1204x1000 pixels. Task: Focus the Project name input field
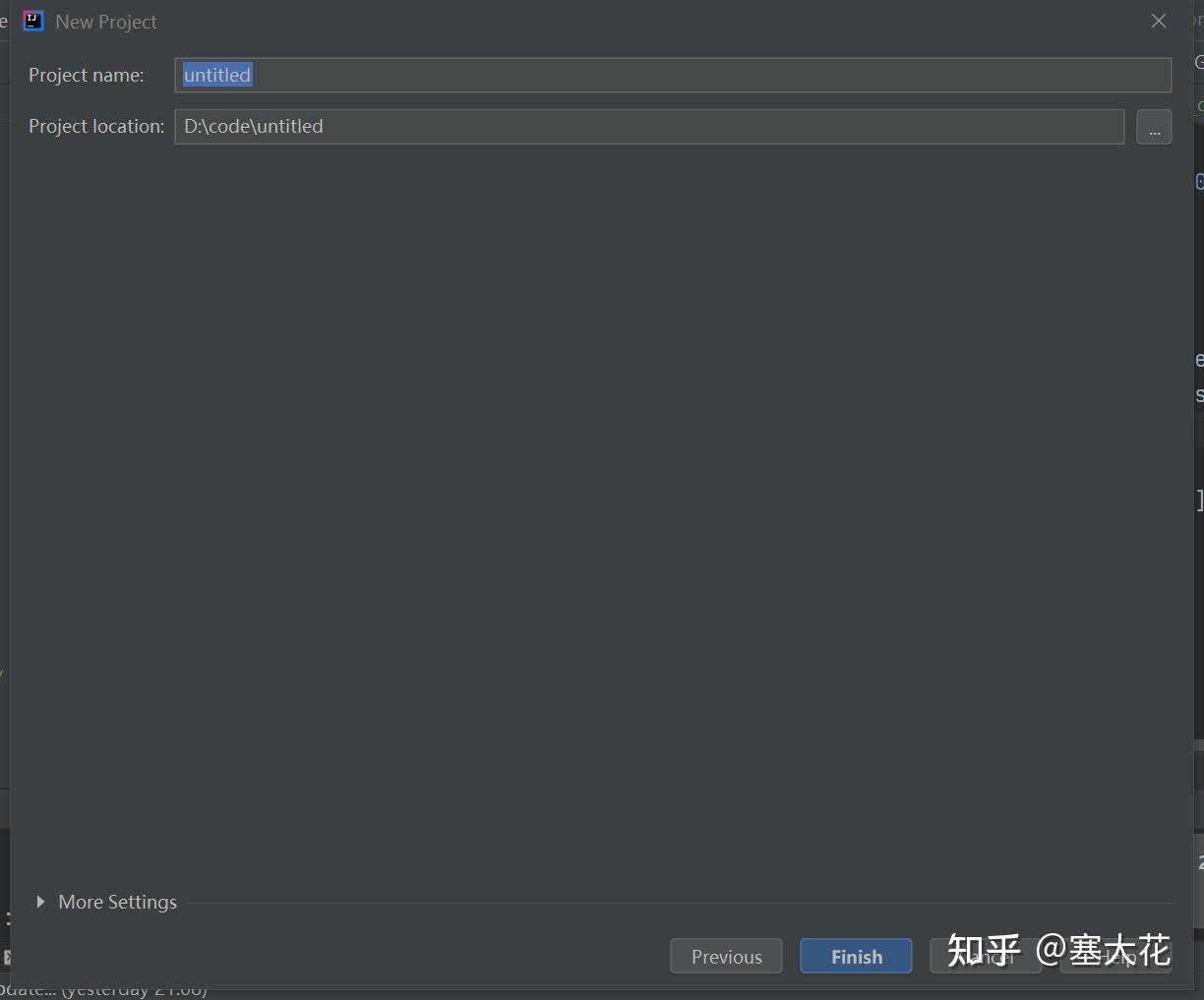pos(590,75)
